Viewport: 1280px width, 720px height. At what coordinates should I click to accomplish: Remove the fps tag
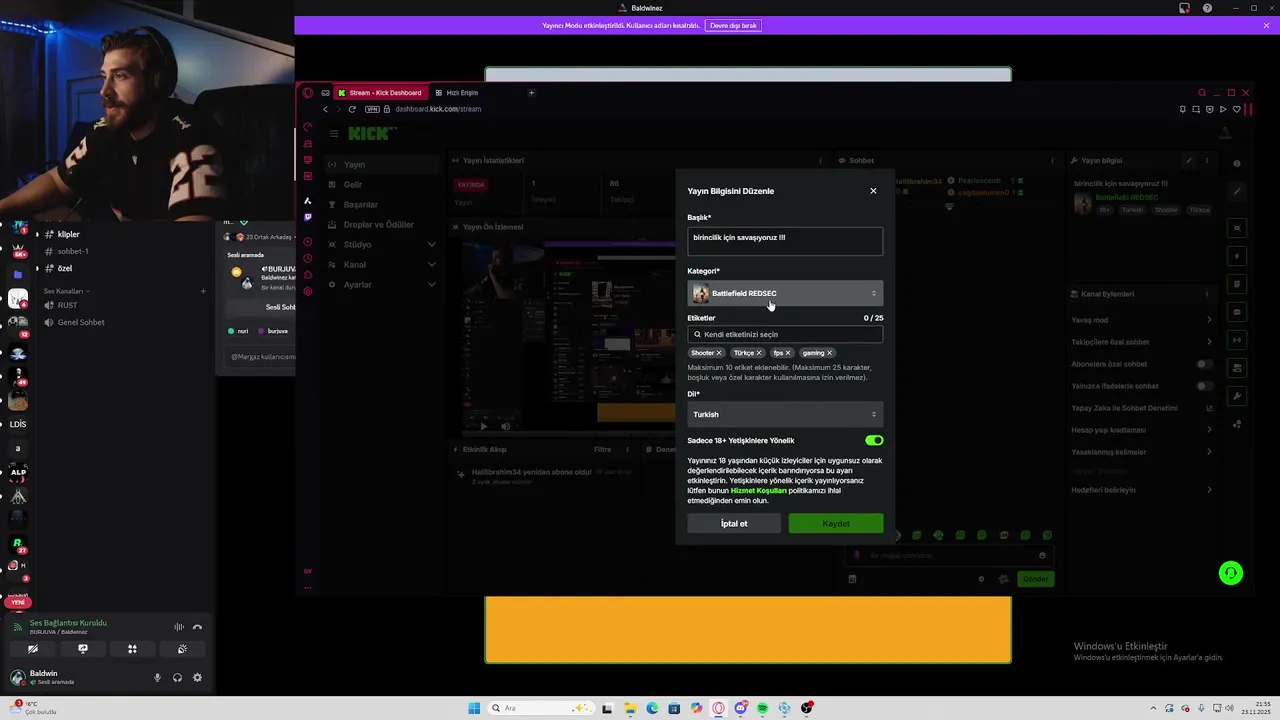(788, 353)
